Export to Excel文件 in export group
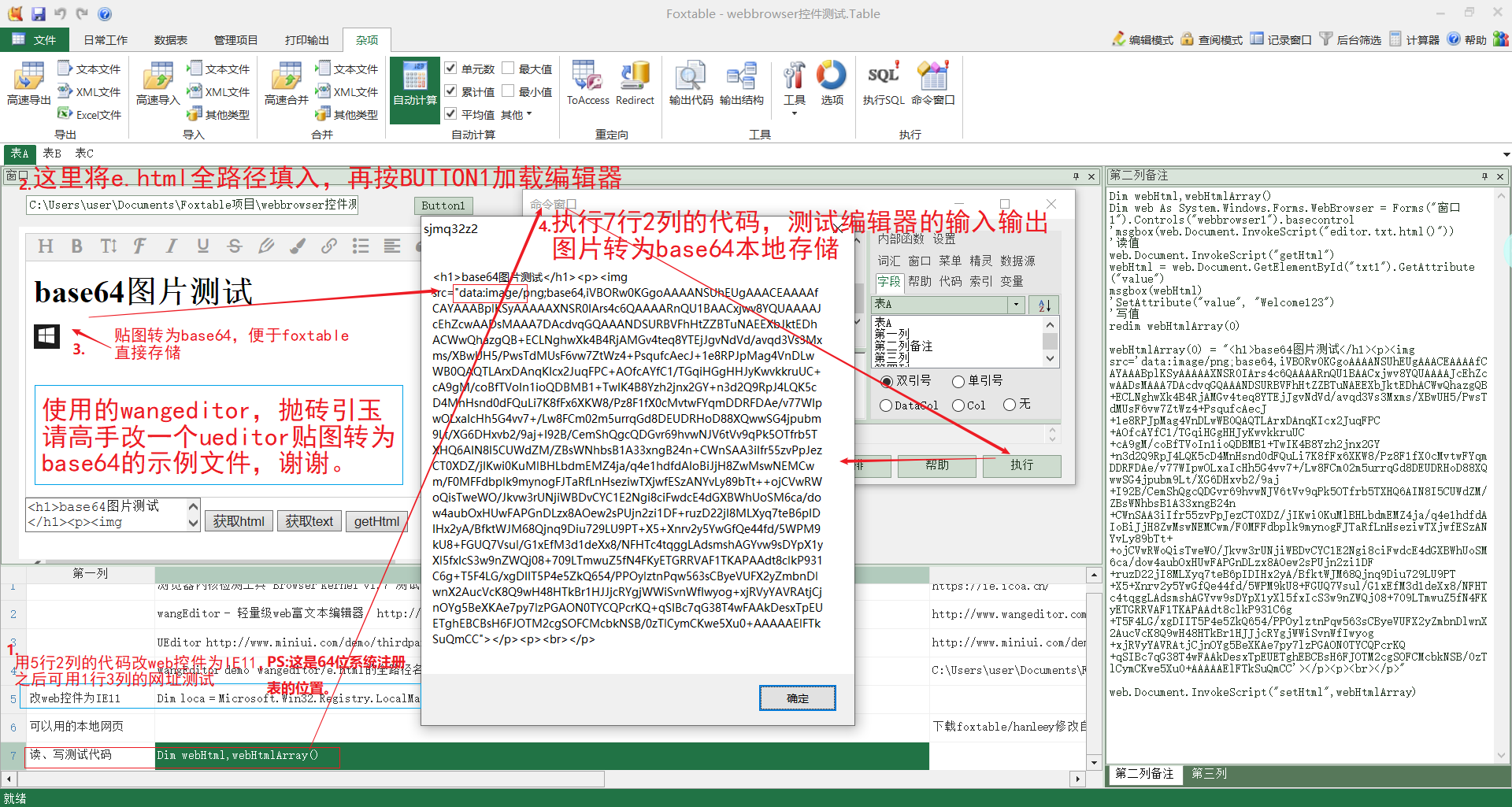Screen dimensions: 1512x807 89,115
